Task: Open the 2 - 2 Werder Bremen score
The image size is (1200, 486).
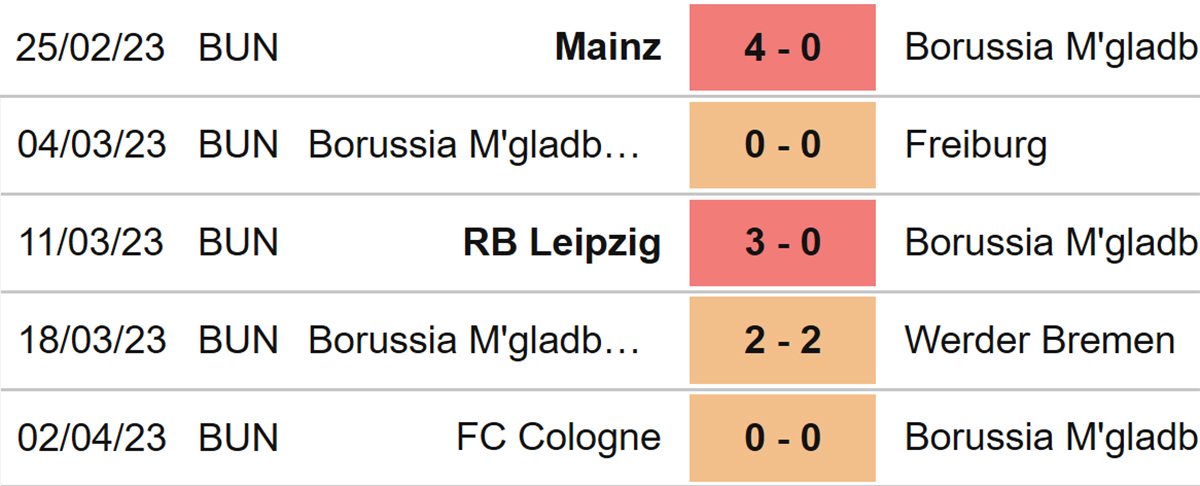Action: [x=782, y=340]
